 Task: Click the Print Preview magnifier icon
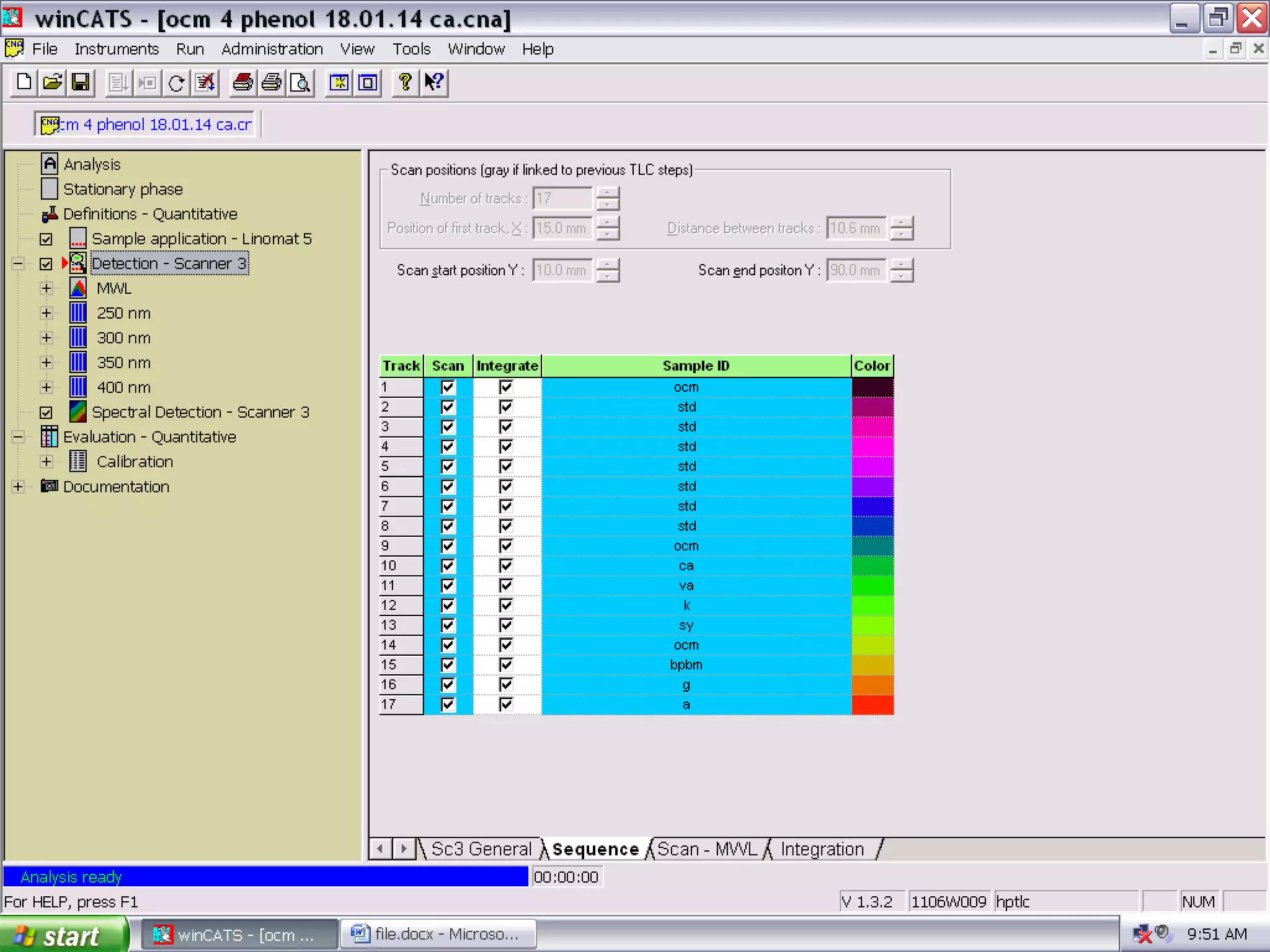(300, 82)
